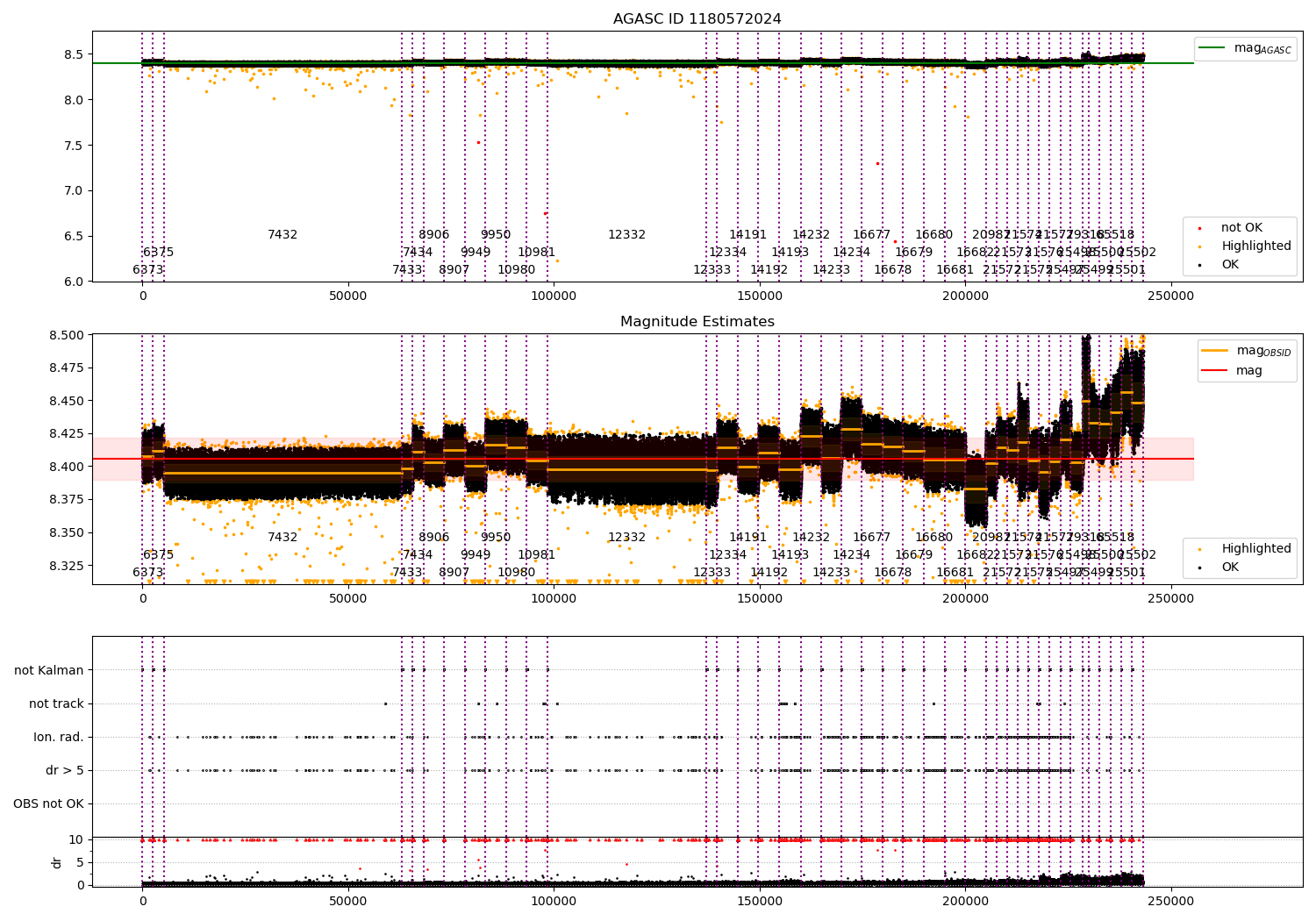Click the 150000 x-tick beneath AGASC ID plot

[760, 296]
